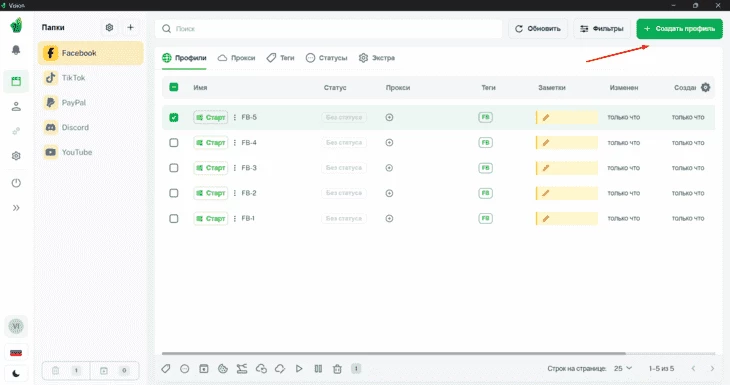Click the trash delete icon in bottom toolbar

337,369
